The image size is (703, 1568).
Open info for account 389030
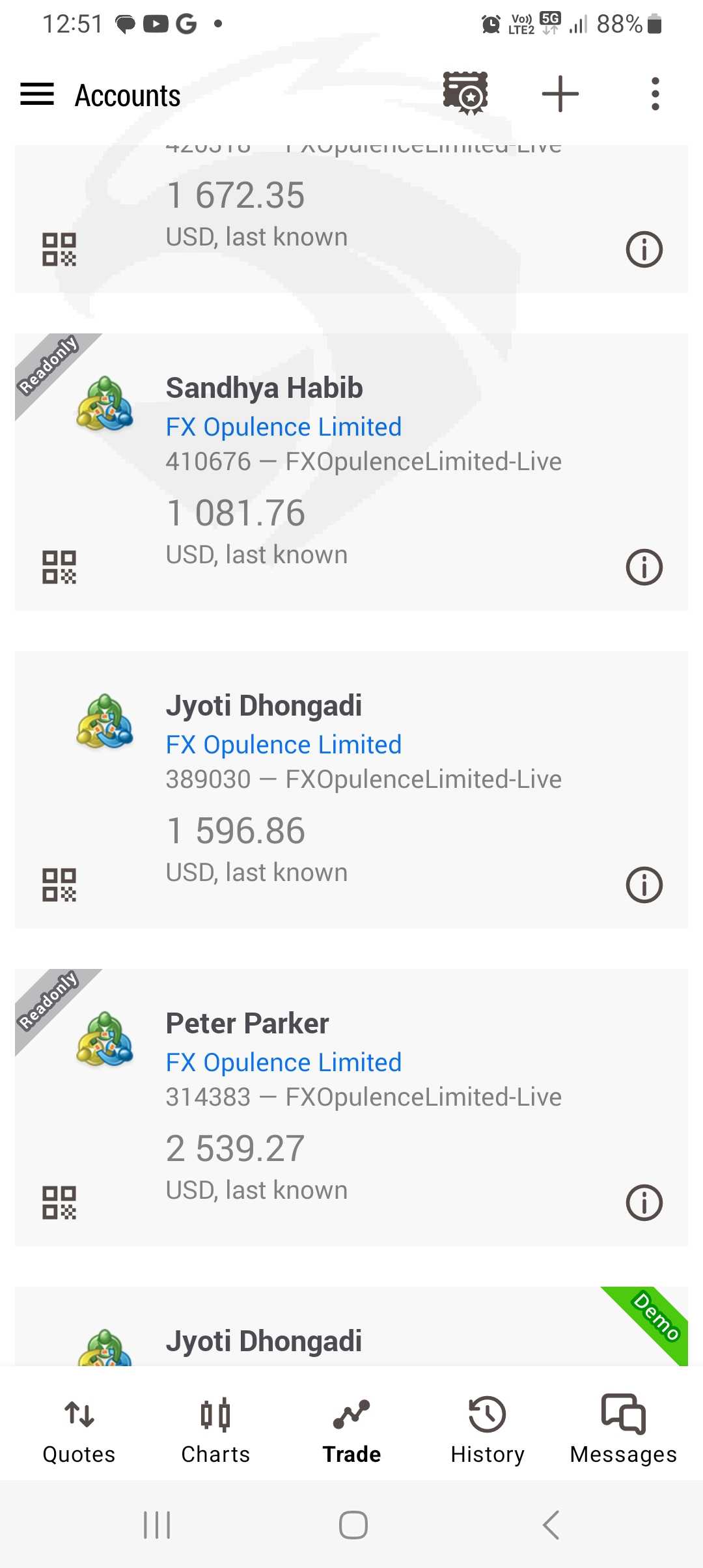pos(644,884)
